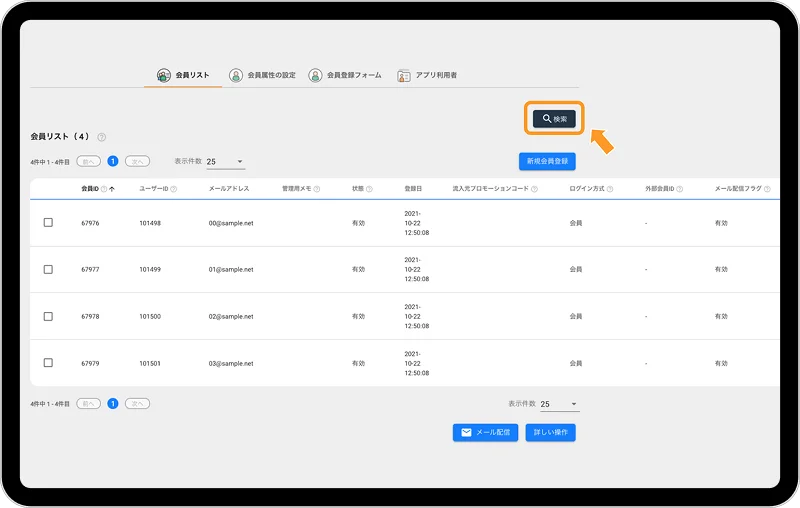Screen dimensions: 800x508
Task: Tick the checkbox for member 67979
Action: pyautogui.click(x=48, y=363)
